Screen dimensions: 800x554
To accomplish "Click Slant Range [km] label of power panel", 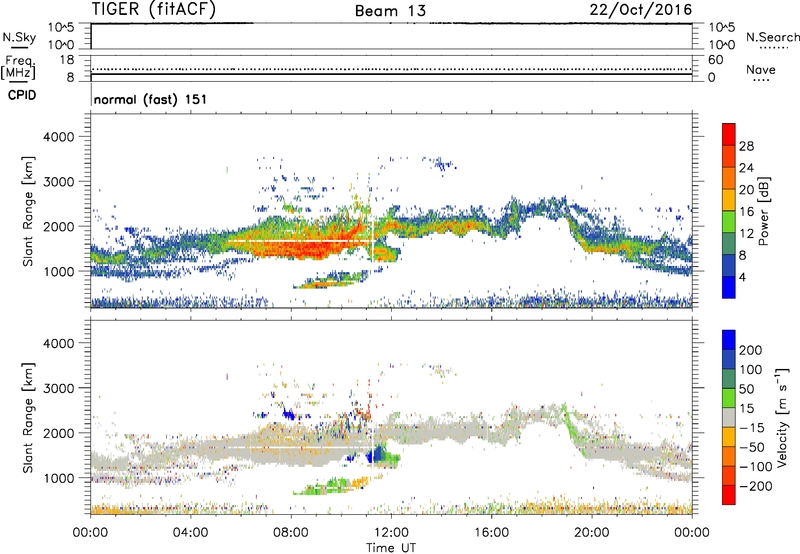I will [x=28, y=211].
